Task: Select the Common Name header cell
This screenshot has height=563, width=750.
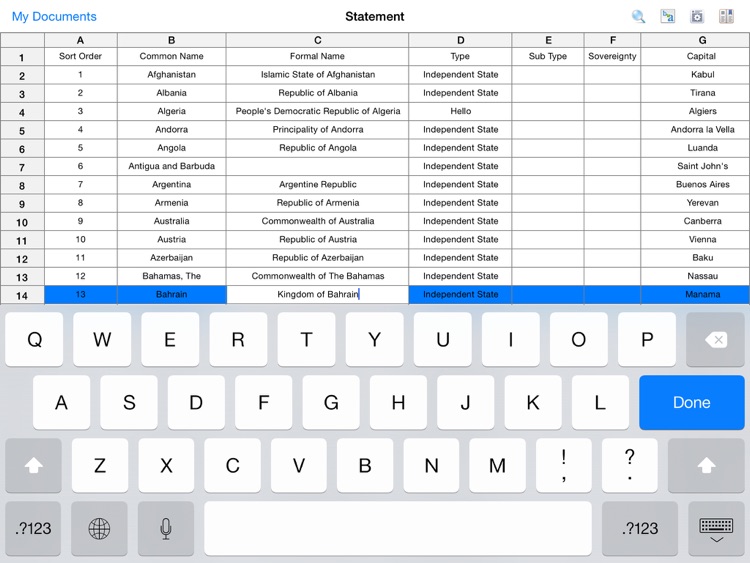Action: click(172, 56)
